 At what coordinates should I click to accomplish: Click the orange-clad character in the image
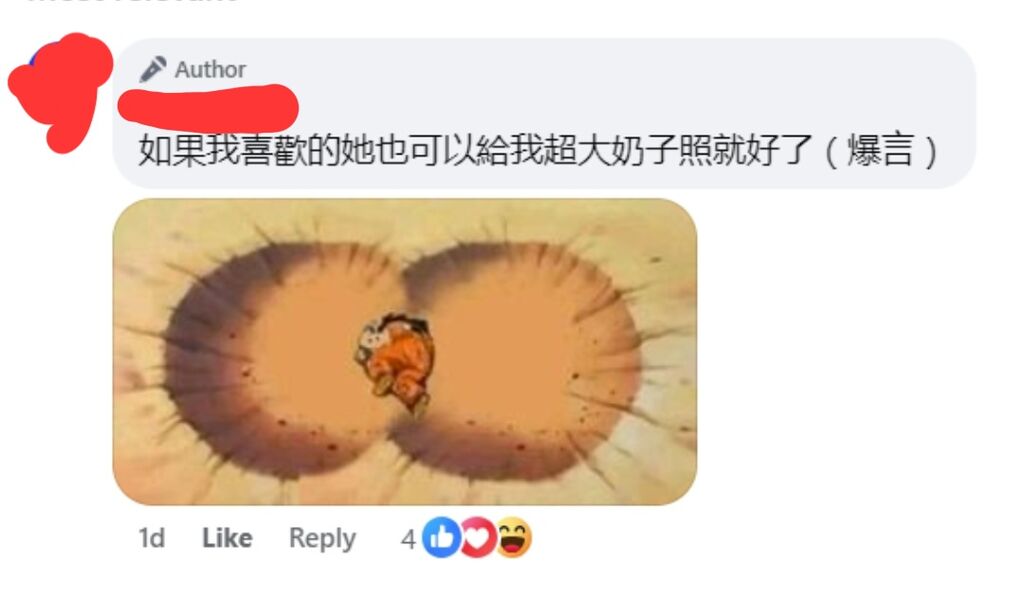pos(396,361)
